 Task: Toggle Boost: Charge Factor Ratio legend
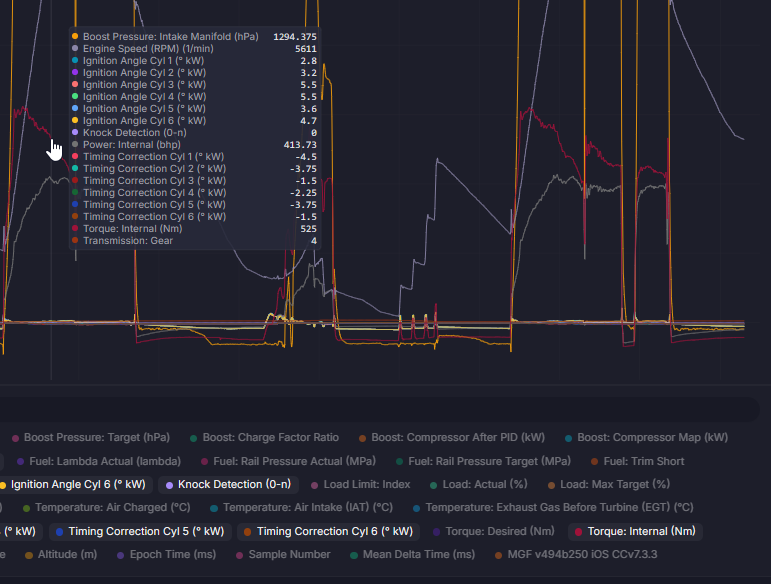tap(265, 438)
